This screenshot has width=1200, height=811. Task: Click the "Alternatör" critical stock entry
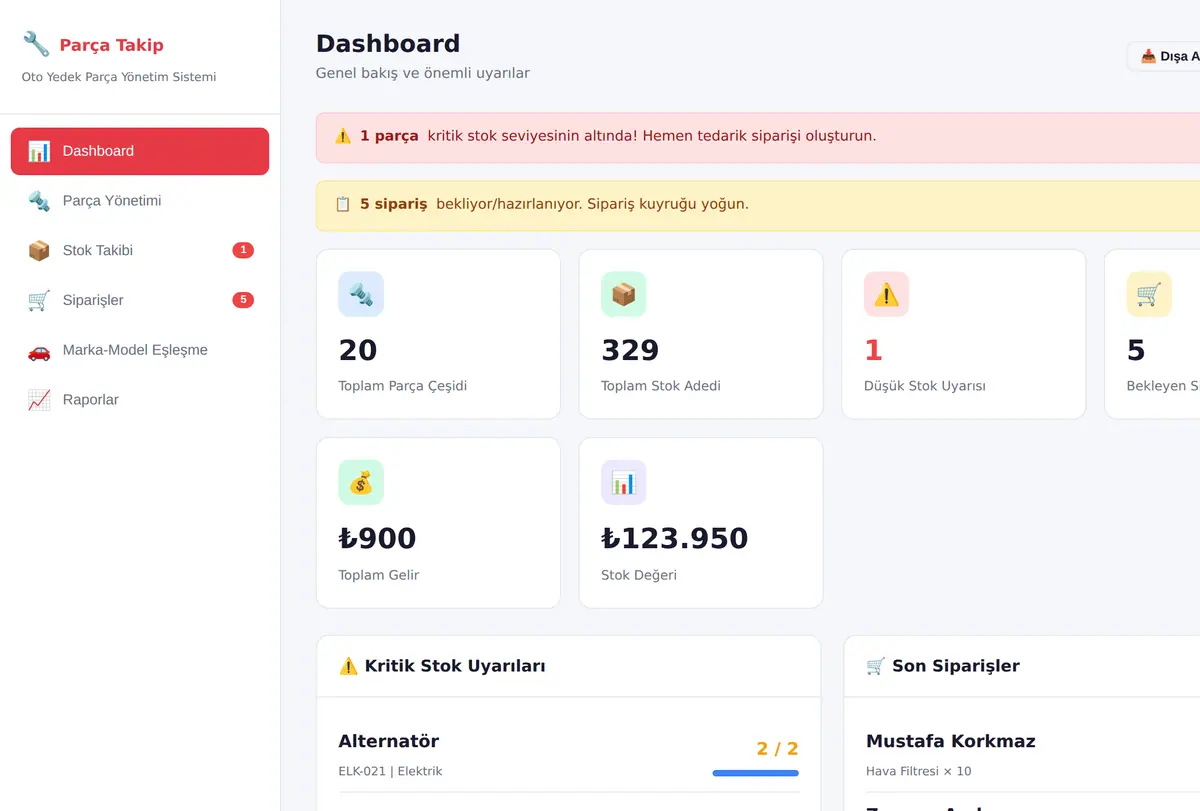pyautogui.click(x=389, y=741)
